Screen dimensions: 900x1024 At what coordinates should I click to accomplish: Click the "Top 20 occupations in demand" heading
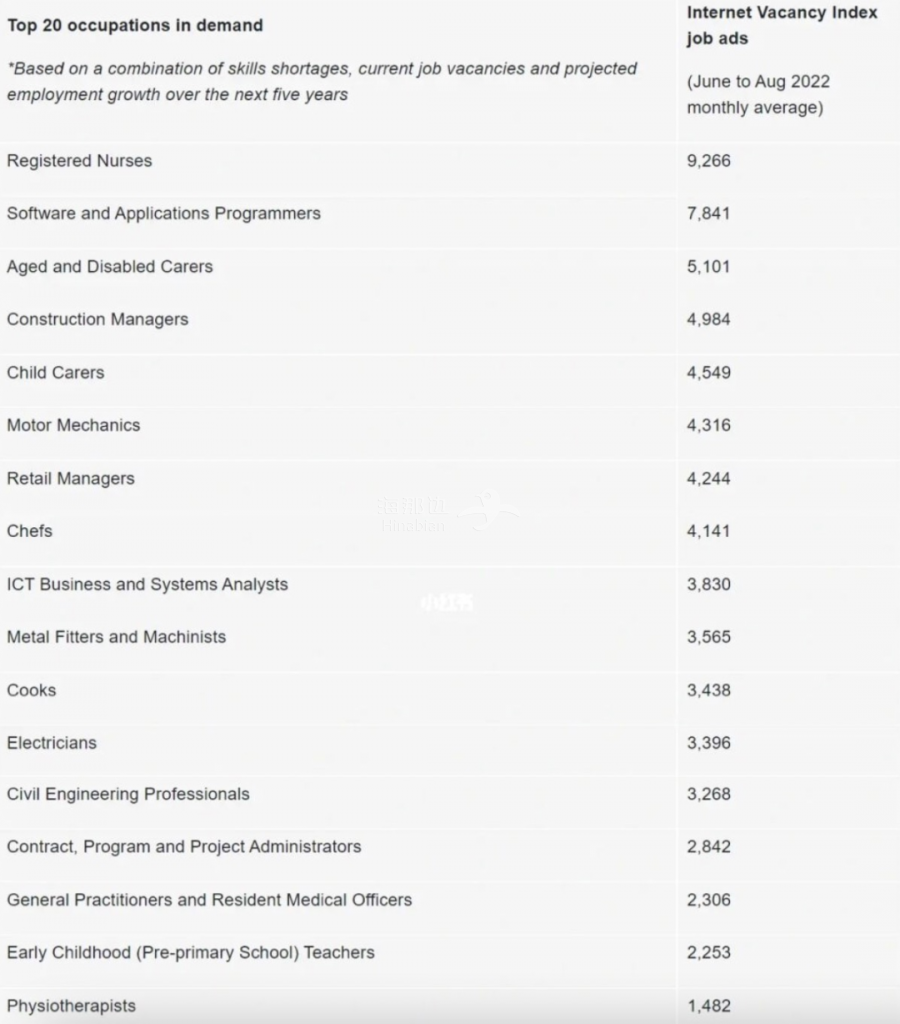tap(135, 25)
